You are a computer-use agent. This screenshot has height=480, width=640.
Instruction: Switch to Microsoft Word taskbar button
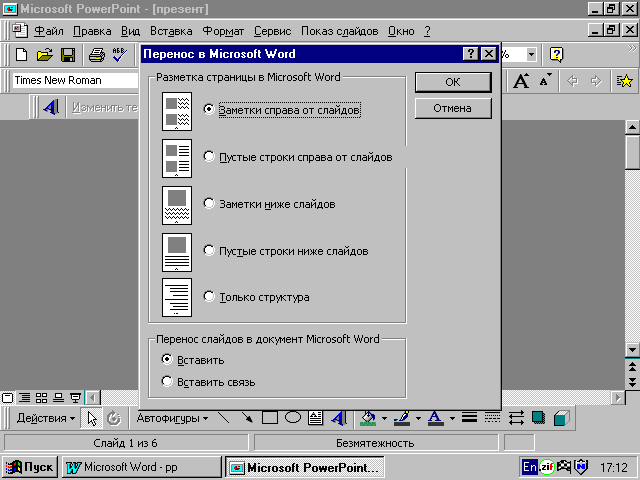coord(141,467)
